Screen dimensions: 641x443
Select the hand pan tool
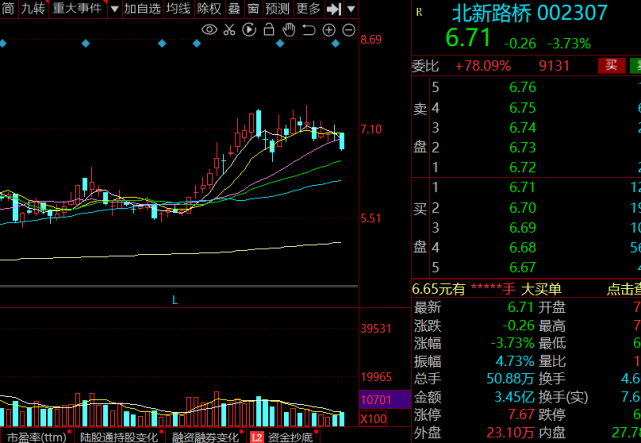pyautogui.click(x=289, y=30)
